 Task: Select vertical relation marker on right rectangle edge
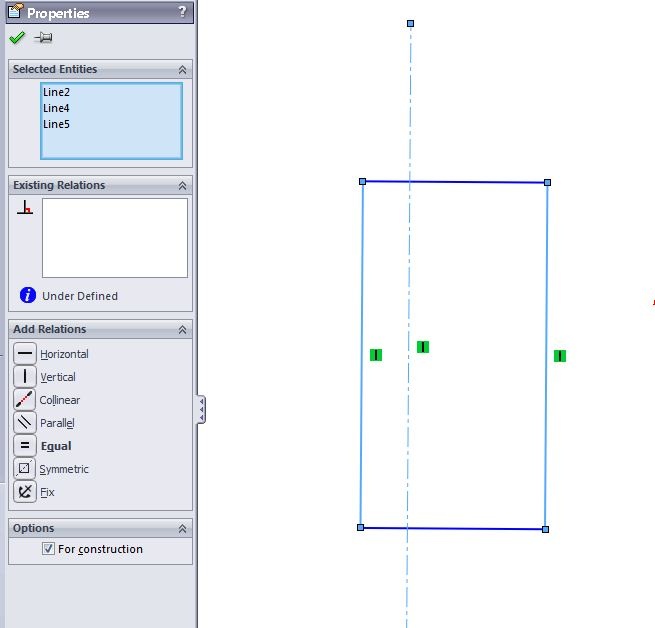[x=560, y=356]
